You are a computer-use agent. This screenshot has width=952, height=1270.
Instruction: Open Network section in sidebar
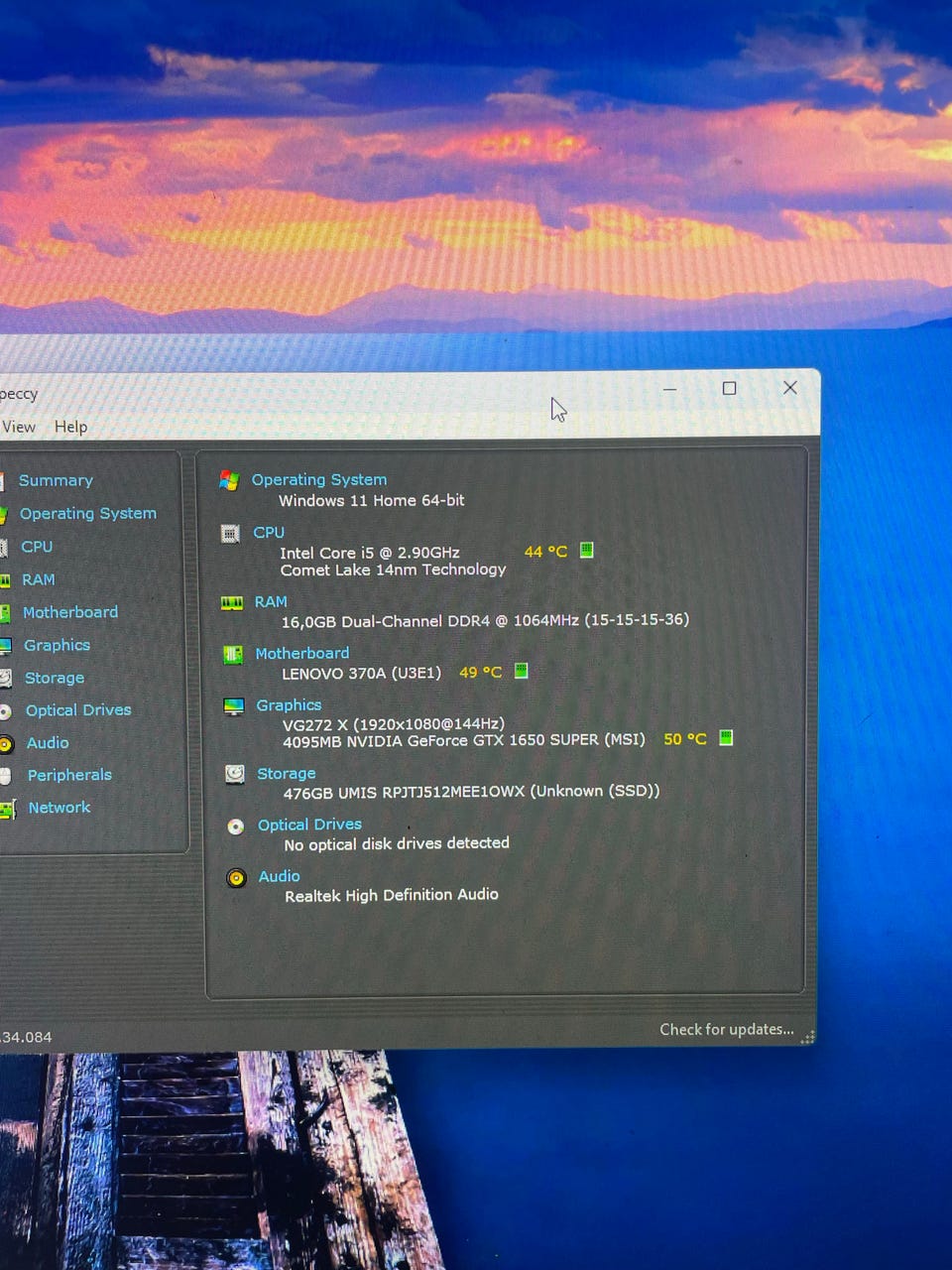tap(59, 808)
